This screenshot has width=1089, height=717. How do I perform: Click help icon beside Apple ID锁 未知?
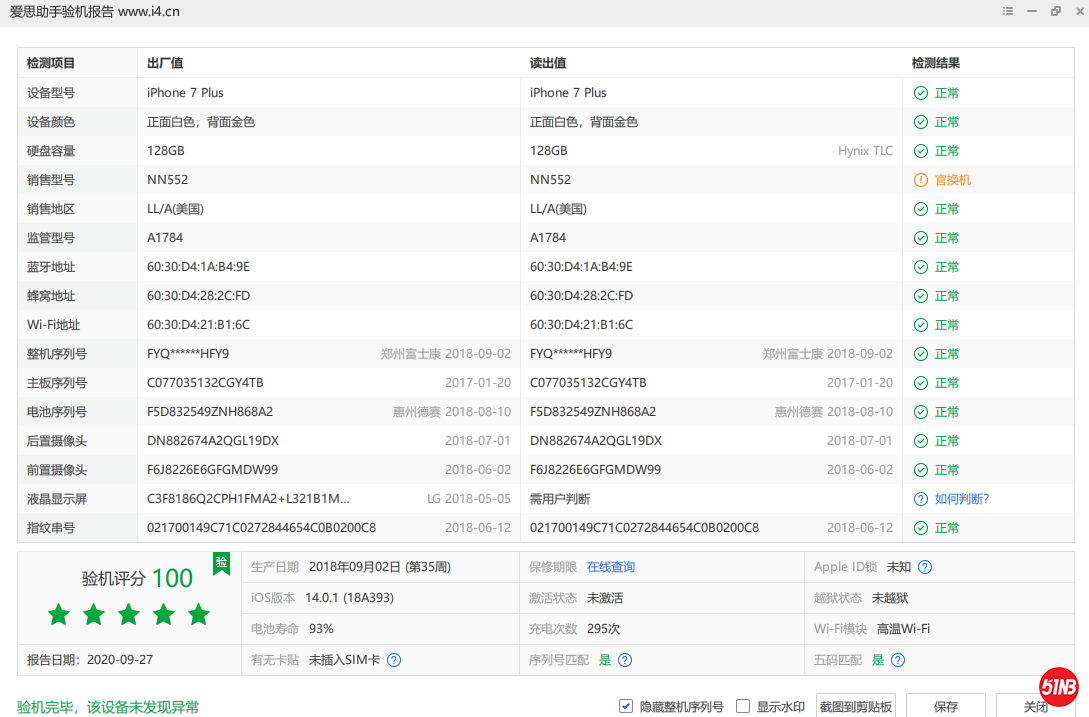(925, 567)
